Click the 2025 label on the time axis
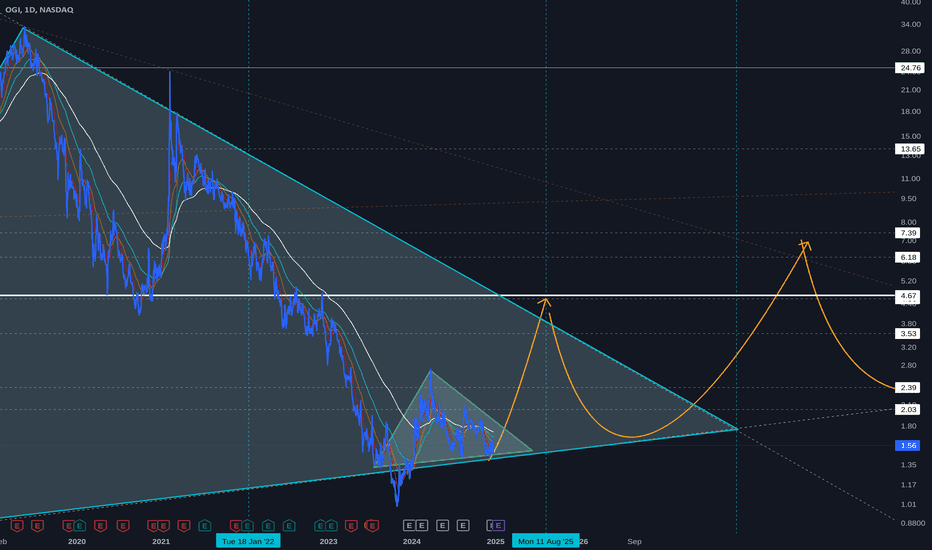Viewport: 932px width, 550px height. pos(495,541)
